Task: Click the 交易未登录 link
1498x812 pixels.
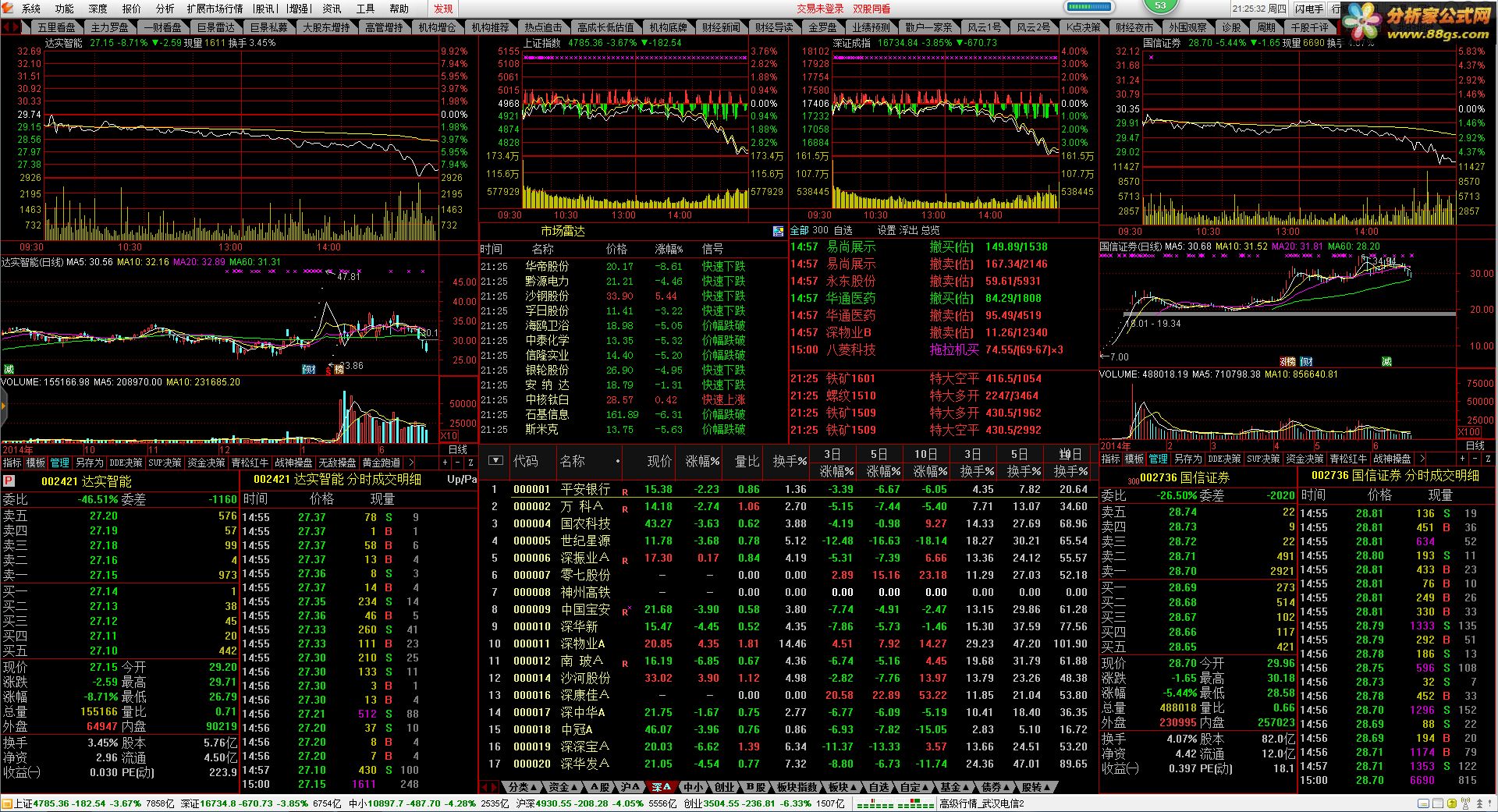Action: [x=820, y=9]
